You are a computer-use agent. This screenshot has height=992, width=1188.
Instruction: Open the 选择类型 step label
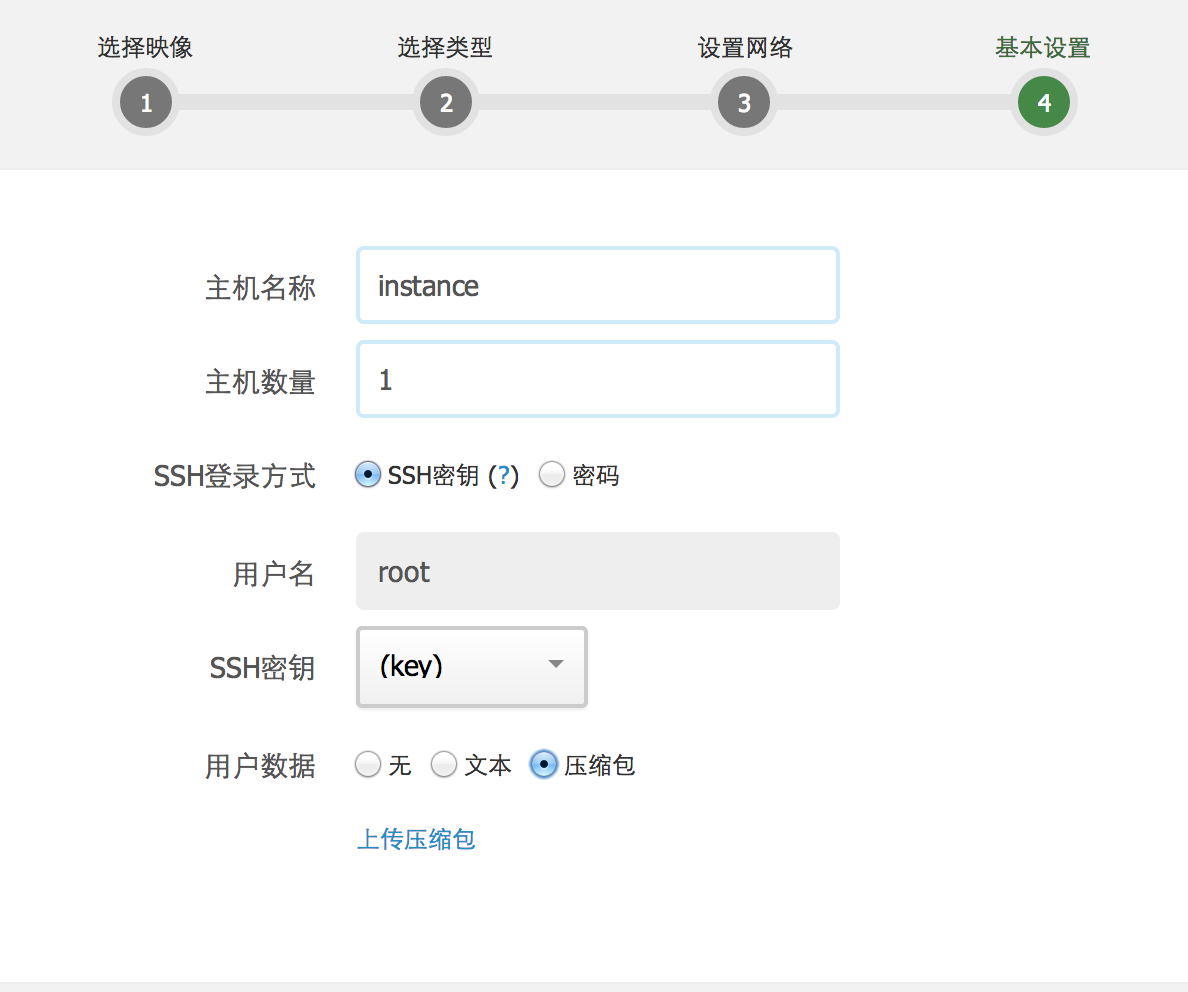[445, 47]
